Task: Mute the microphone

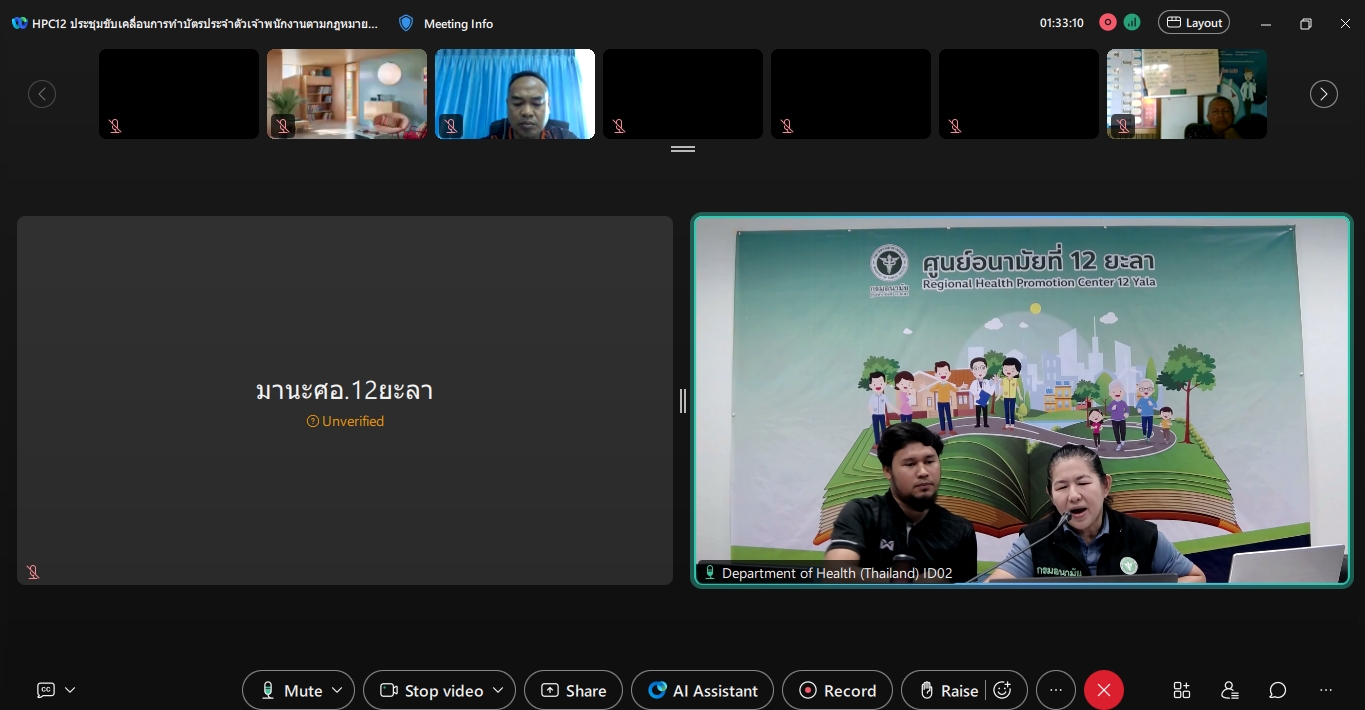Action: 290,690
